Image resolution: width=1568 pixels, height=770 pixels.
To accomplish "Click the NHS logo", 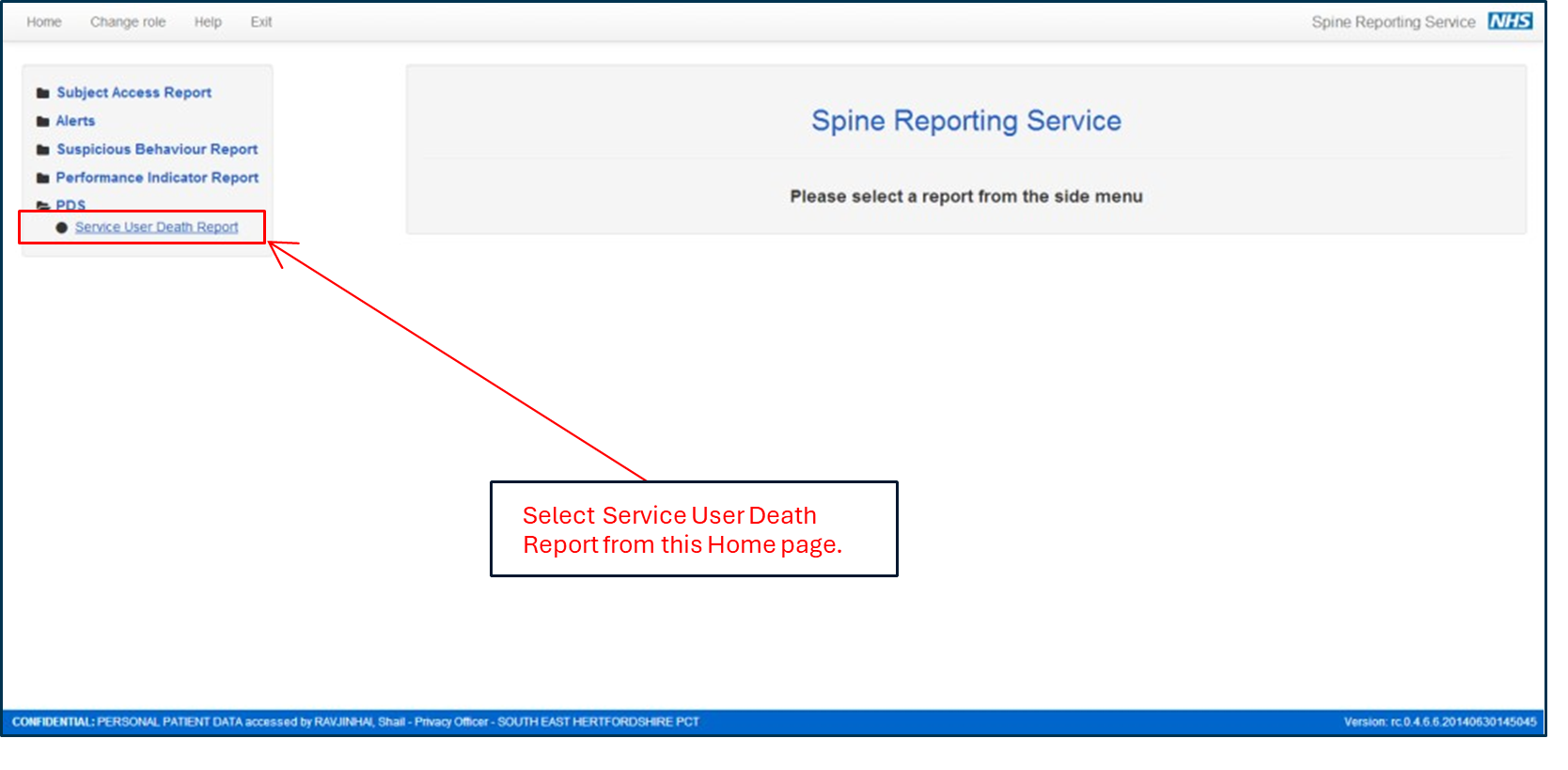I will (x=1510, y=21).
